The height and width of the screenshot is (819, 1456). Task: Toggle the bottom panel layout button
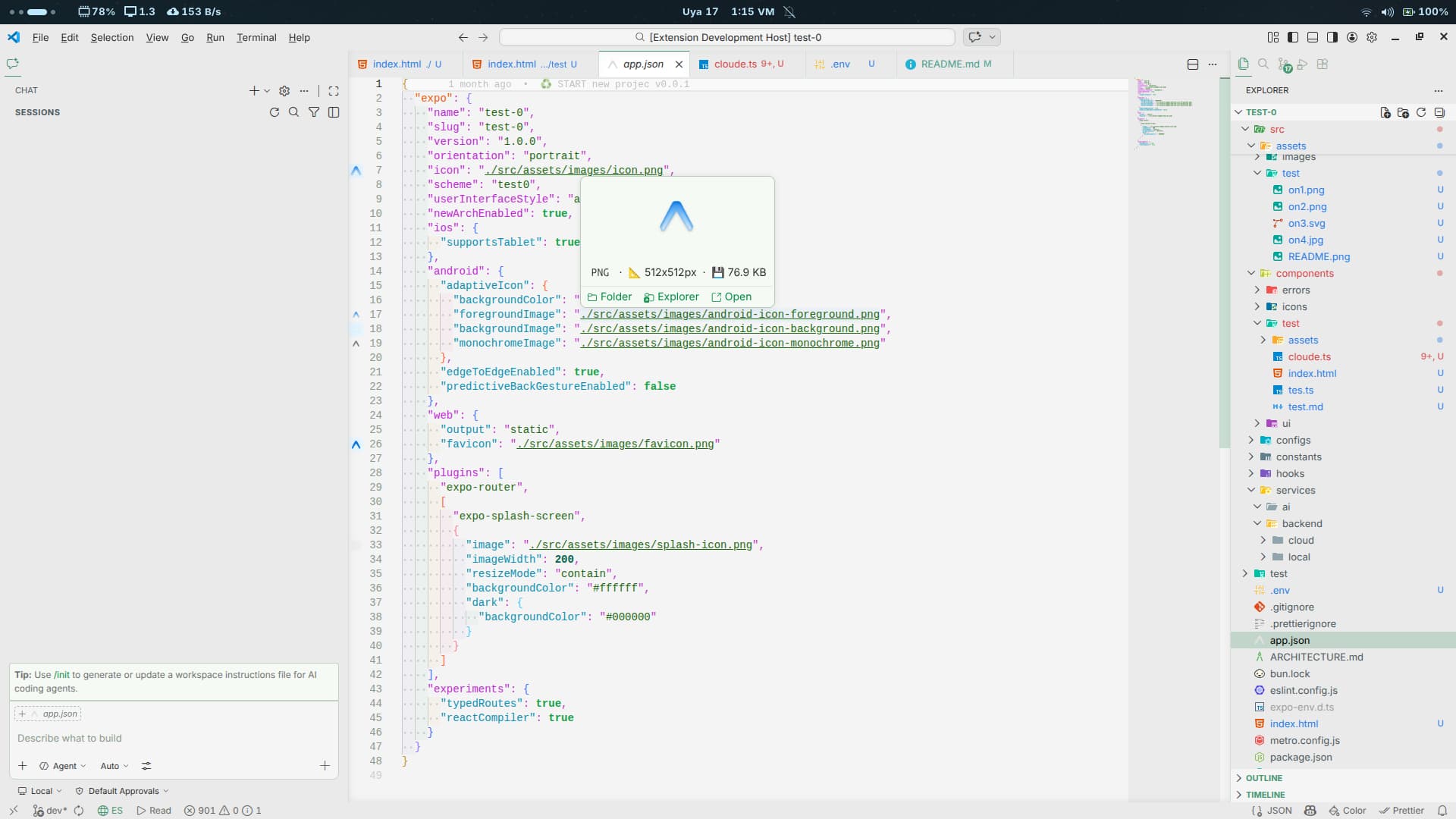(1313, 37)
